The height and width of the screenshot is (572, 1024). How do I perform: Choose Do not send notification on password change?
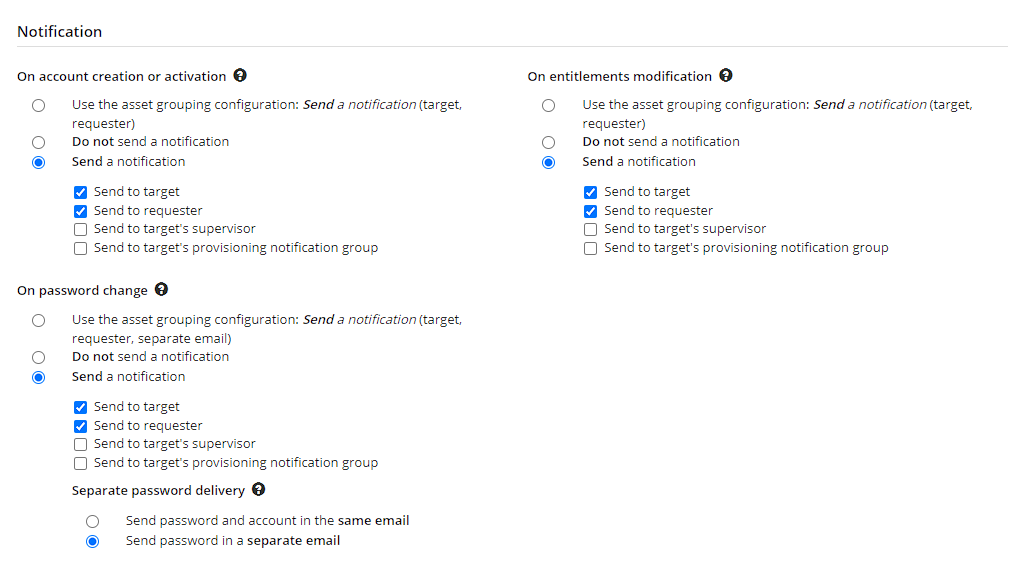[39, 357]
